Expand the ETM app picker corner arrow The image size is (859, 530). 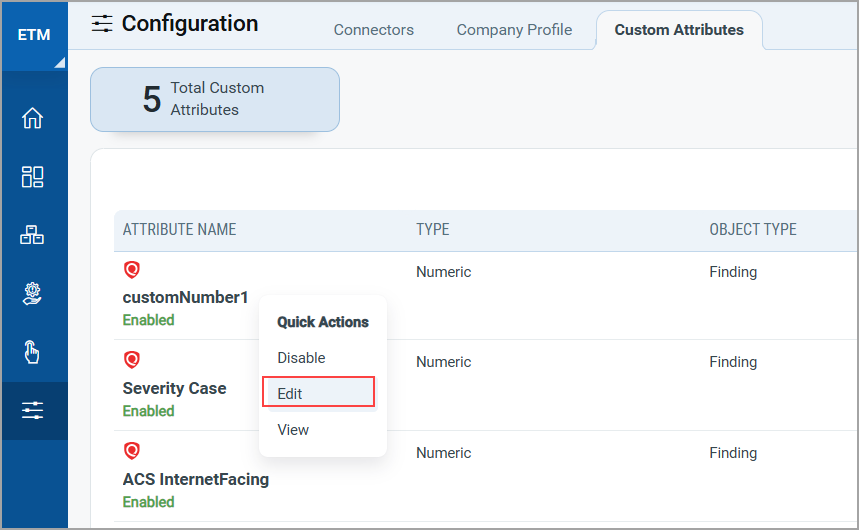(60, 62)
